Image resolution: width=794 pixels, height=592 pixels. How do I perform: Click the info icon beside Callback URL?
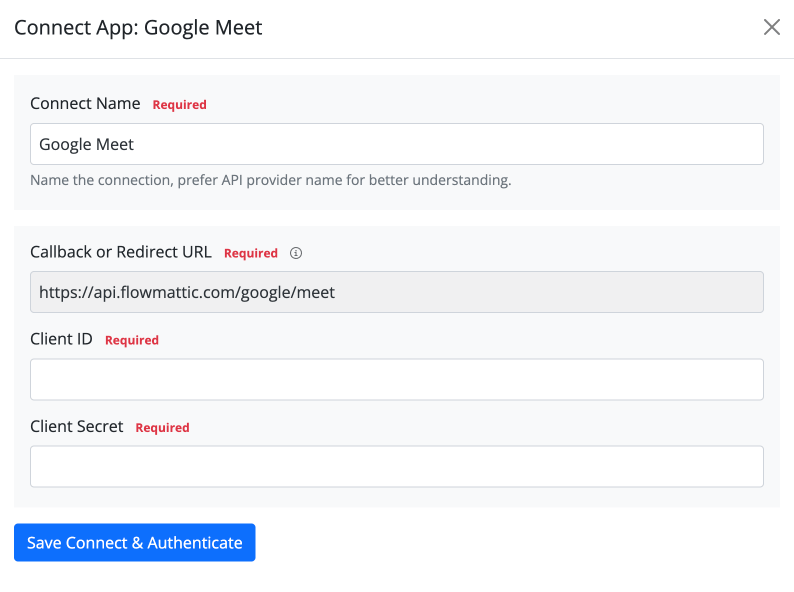(295, 253)
